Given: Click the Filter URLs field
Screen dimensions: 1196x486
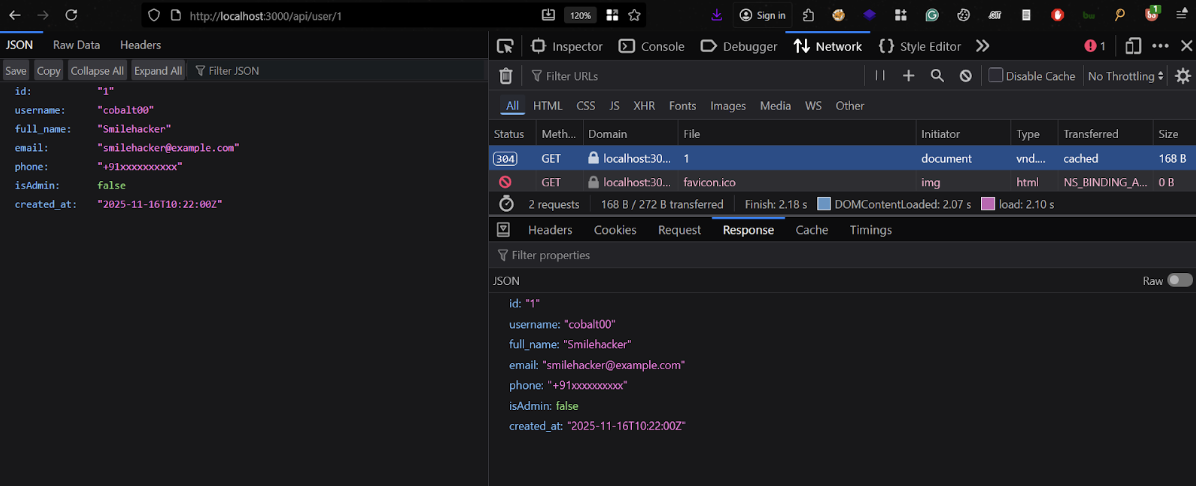Looking at the screenshot, I should (694, 76).
